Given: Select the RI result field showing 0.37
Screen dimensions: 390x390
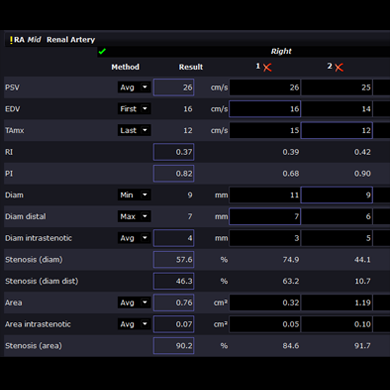Looking at the screenshot, I should 174,152.
